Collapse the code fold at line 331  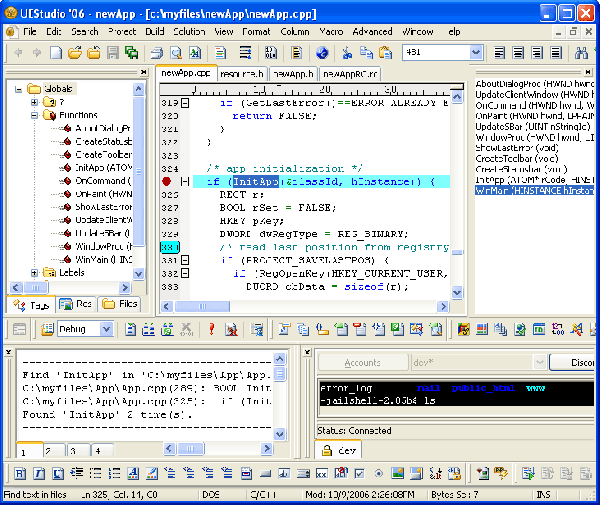tap(185, 260)
